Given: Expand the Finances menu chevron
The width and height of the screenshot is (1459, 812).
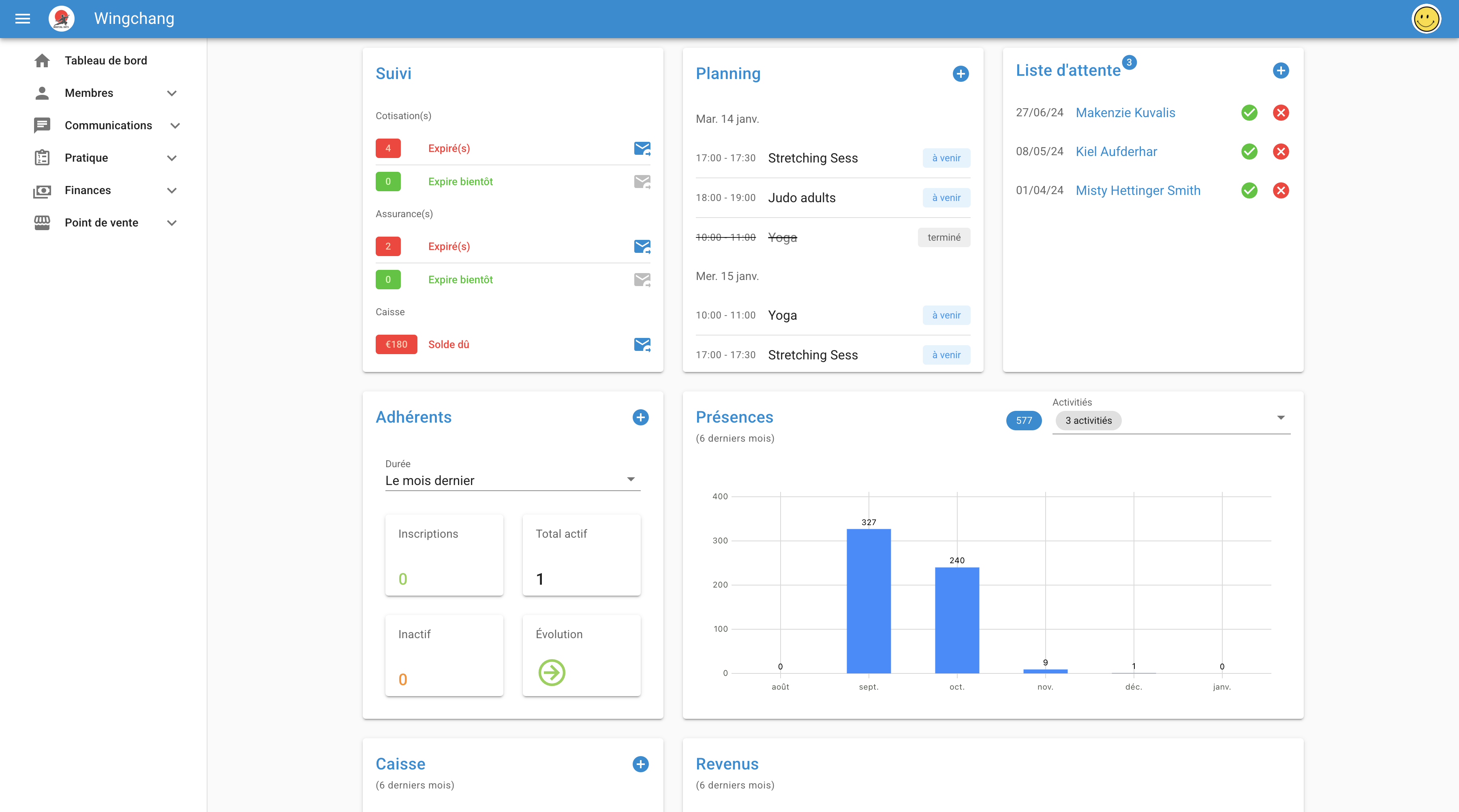Looking at the screenshot, I should tap(171, 190).
